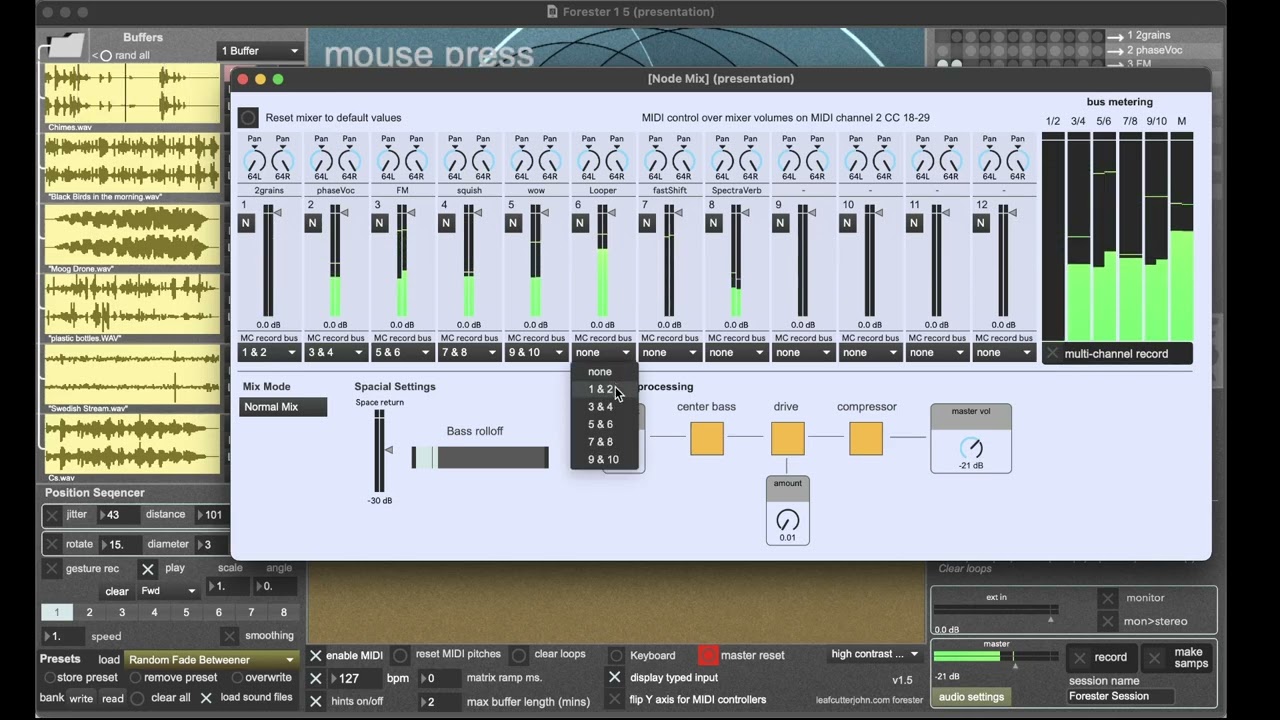The height and width of the screenshot is (720, 1280).
Task: Click the make samps button
Action: click(x=1179, y=658)
